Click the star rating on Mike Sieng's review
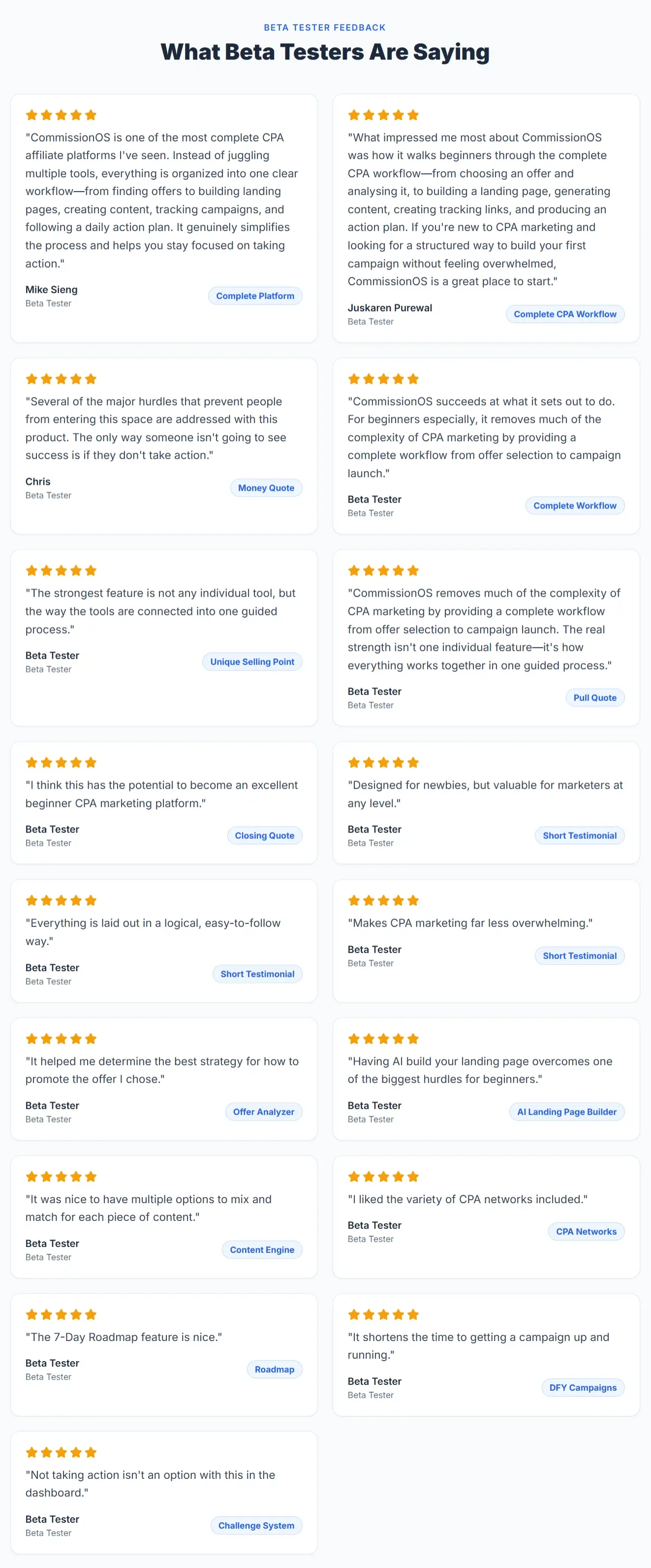The image size is (651, 1568). [x=61, y=115]
